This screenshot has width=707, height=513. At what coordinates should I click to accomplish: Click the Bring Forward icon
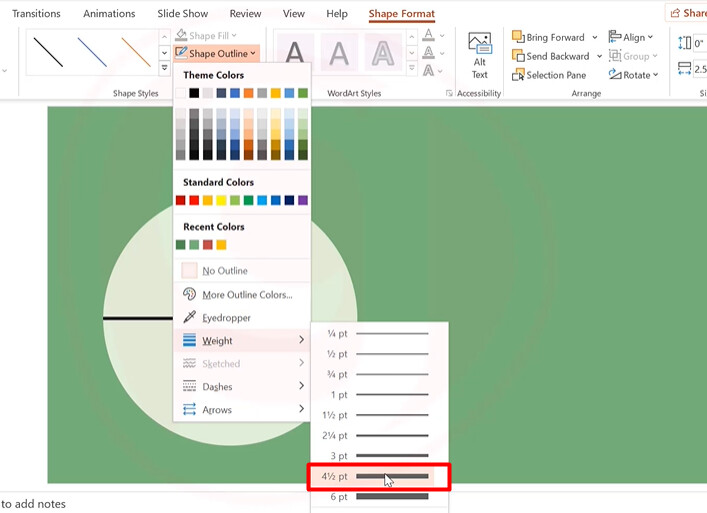518,37
